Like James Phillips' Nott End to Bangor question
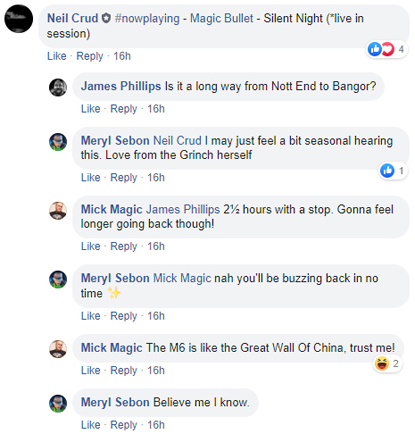 click(x=91, y=109)
